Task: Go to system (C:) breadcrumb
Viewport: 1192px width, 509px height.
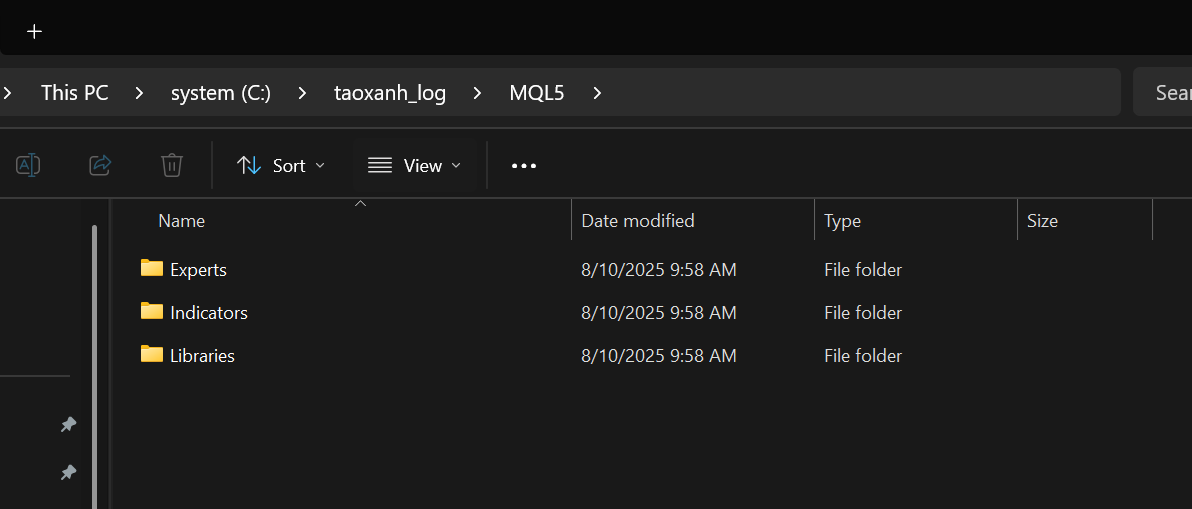Action: click(220, 93)
